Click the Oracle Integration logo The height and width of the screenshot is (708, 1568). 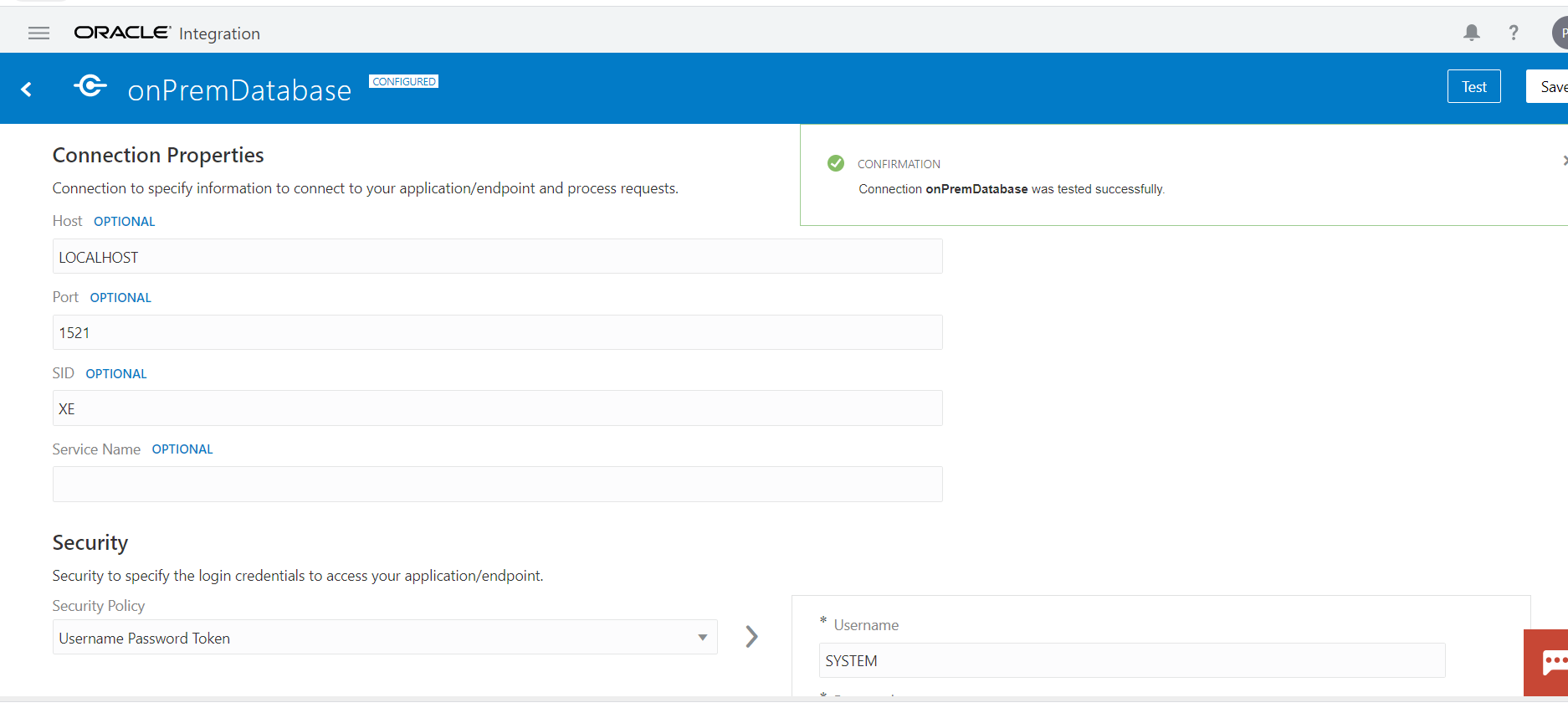(167, 33)
